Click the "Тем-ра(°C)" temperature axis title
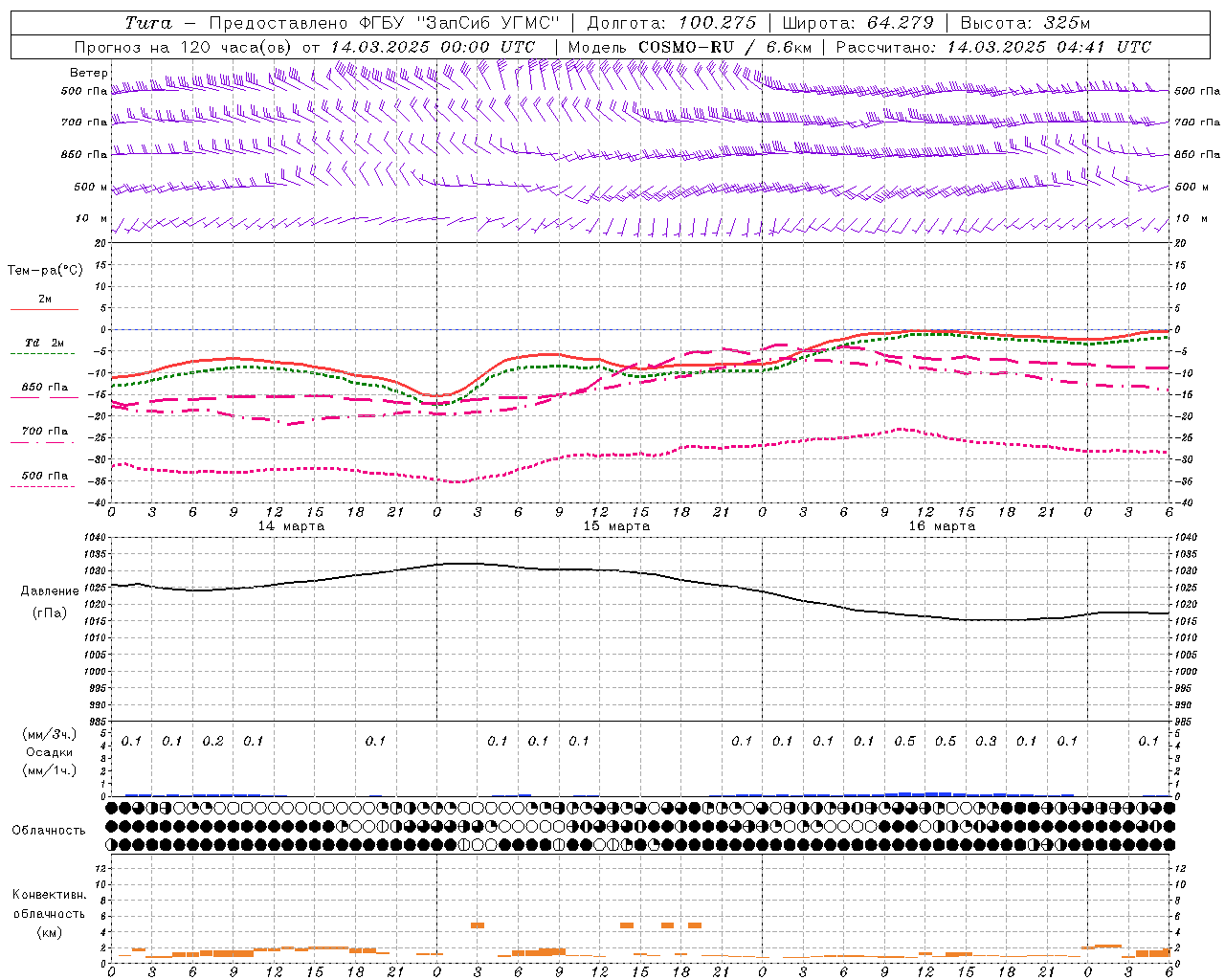This screenshot has height=980, width=1225. pyautogui.click(x=45, y=271)
